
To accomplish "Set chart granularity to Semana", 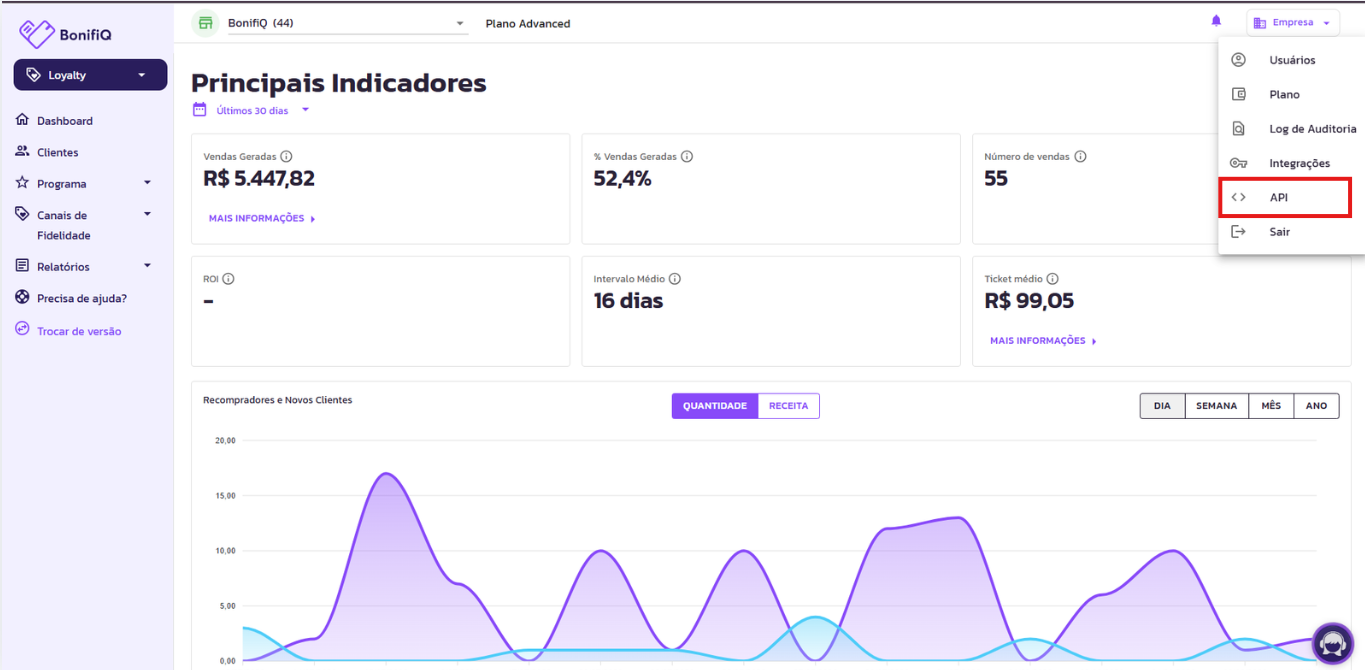I will point(1217,406).
